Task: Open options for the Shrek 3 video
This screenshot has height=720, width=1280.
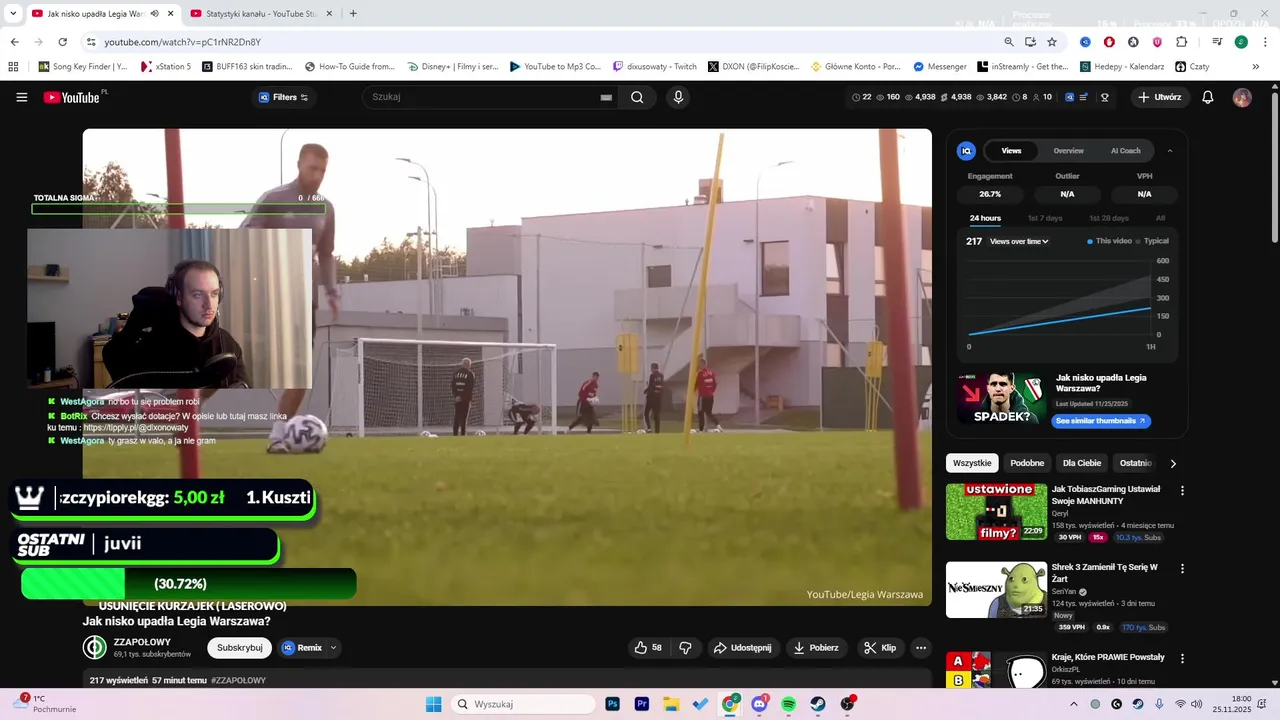Action: (1182, 569)
